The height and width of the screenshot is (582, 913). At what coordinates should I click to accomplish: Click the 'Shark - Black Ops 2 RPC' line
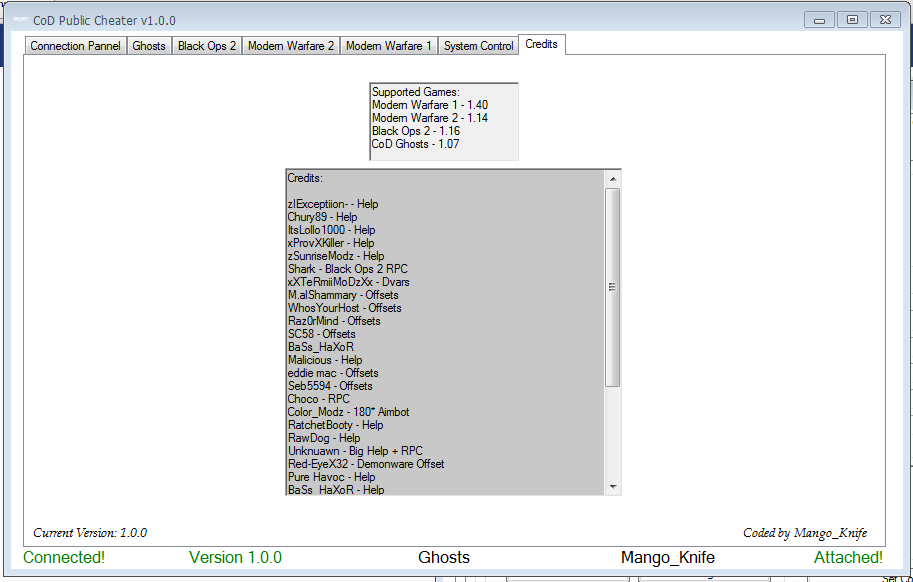pos(348,269)
